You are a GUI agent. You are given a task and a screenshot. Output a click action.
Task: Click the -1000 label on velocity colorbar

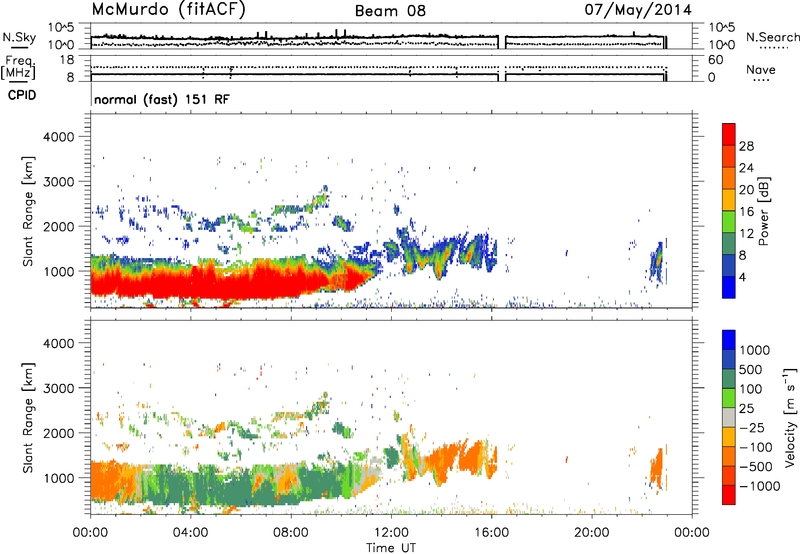(760, 486)
